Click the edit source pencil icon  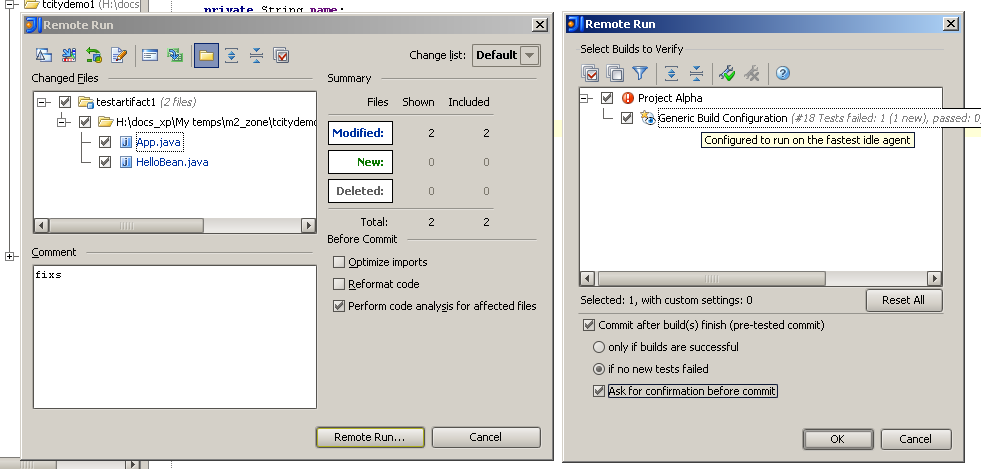click(119, 56)
